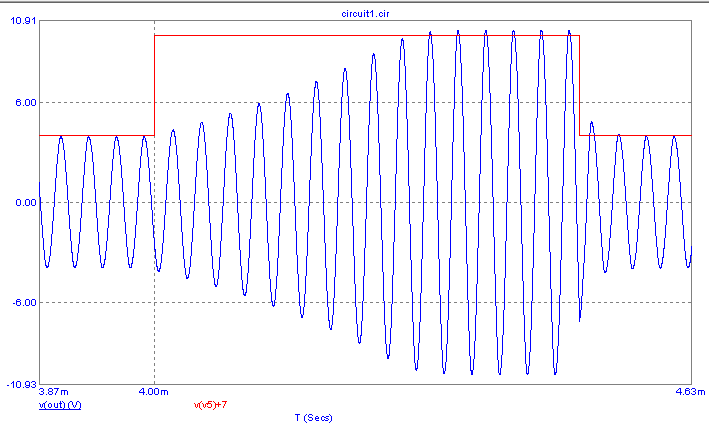Select the 4.00m x-axis tick label
Image resolution: width=709 pixels, height=431 pixels.
(154, 393)
